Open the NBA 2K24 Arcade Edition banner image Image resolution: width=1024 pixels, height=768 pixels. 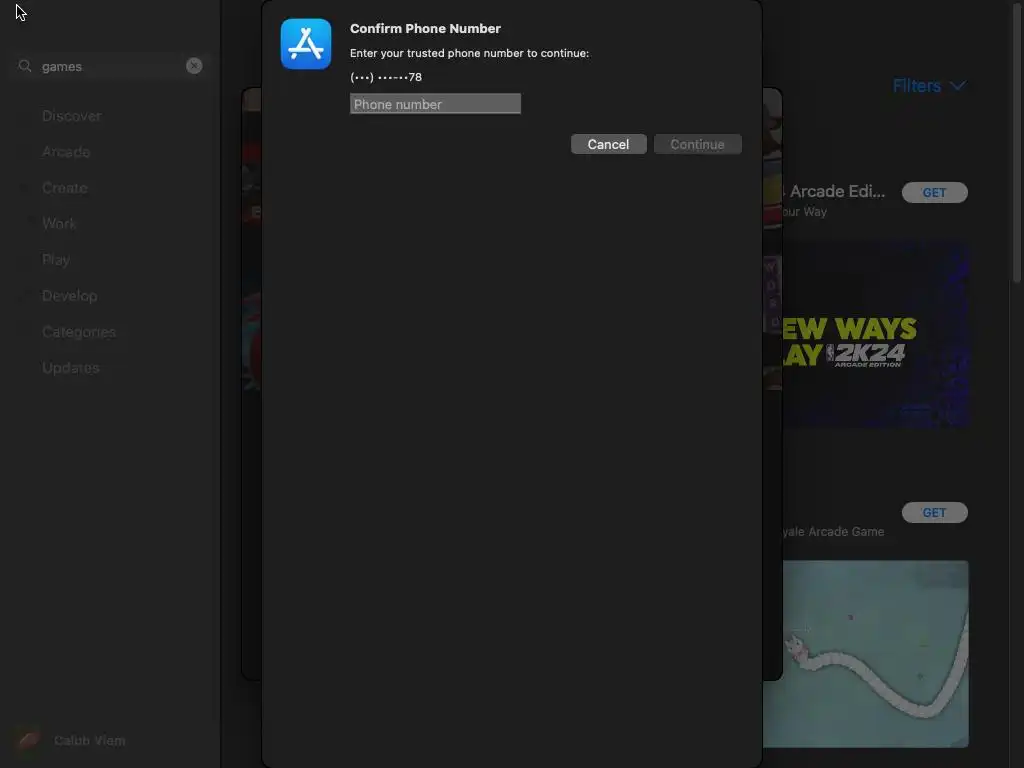(875, 336)
